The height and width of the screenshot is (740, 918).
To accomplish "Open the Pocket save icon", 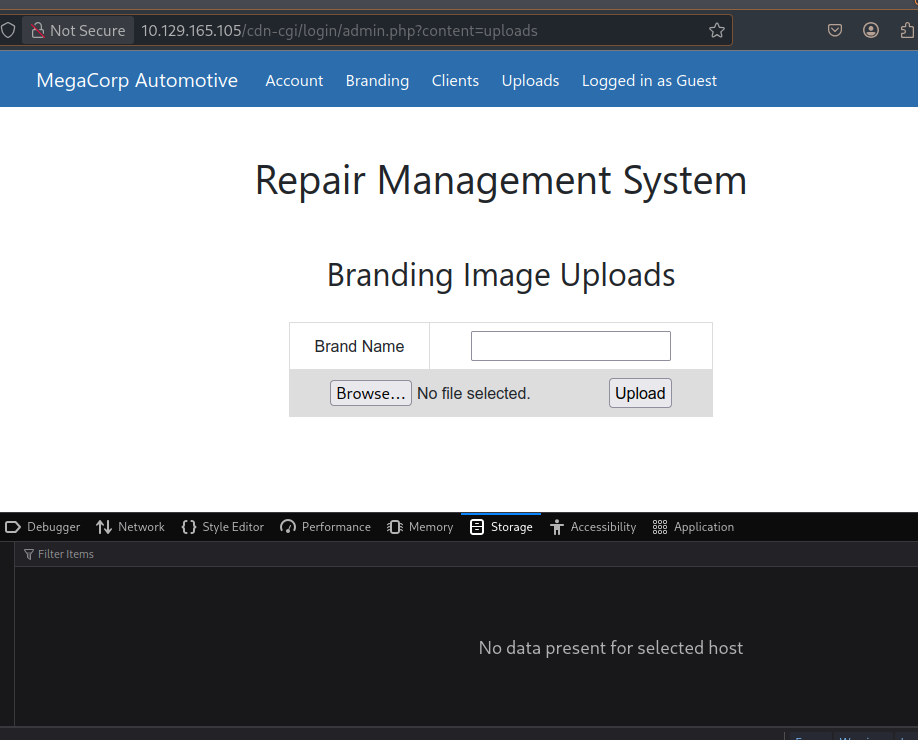I will [835, 30].
